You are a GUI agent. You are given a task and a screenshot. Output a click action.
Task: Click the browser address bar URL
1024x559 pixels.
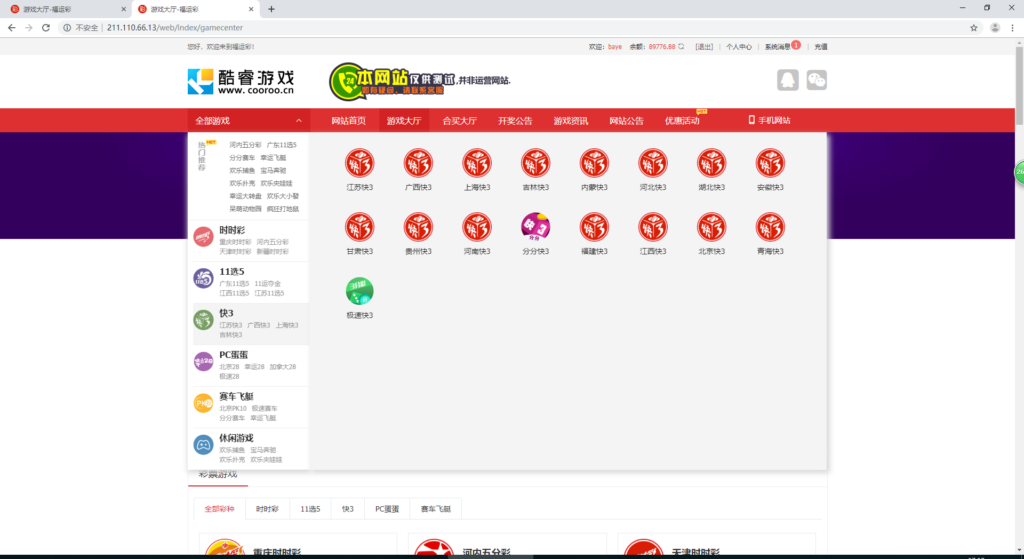tap(400, 27)
